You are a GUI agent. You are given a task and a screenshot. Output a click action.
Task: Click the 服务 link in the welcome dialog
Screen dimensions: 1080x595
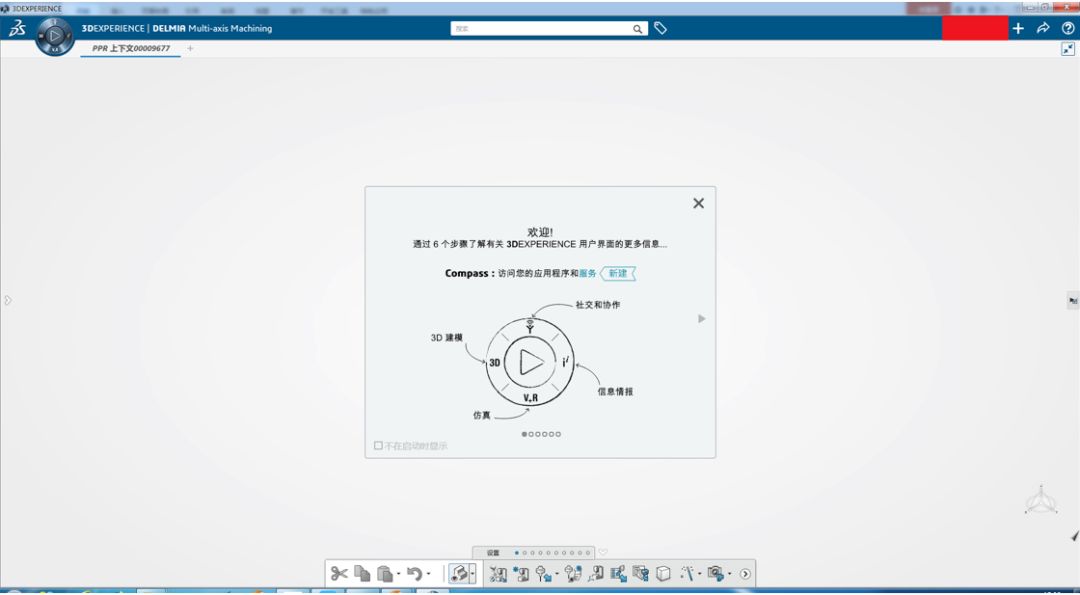pos(588,273)
